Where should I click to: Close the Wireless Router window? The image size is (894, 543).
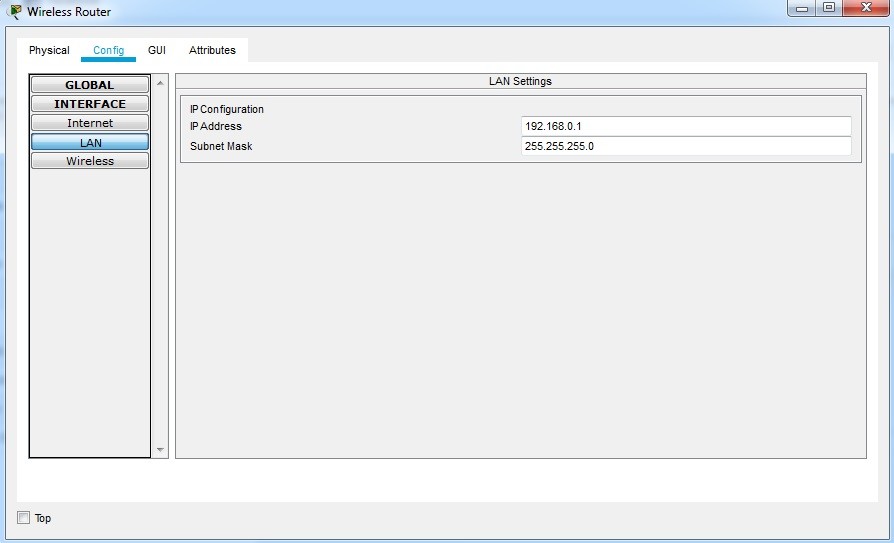point(865,8)
